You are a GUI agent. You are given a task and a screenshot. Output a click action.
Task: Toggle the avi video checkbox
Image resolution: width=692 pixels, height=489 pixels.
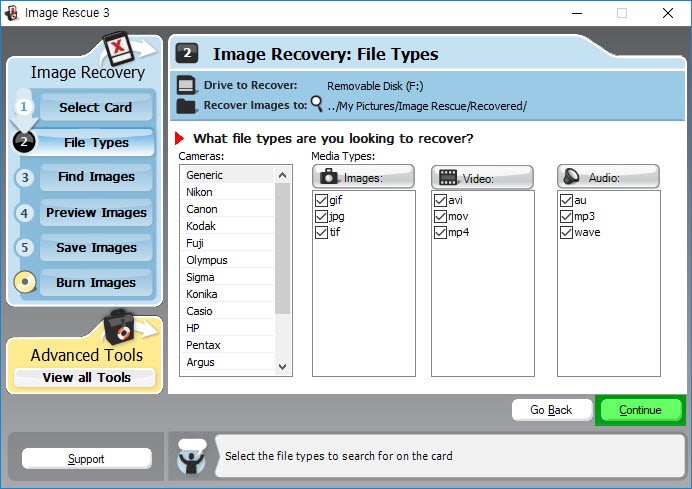(x=440, y=200)
